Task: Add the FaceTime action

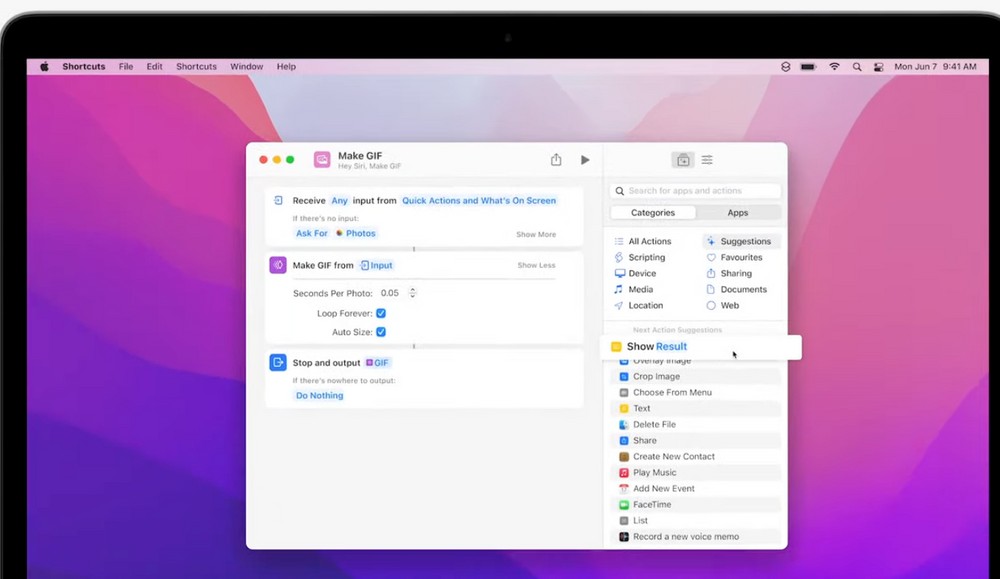Action: click(x=695, y=504)
